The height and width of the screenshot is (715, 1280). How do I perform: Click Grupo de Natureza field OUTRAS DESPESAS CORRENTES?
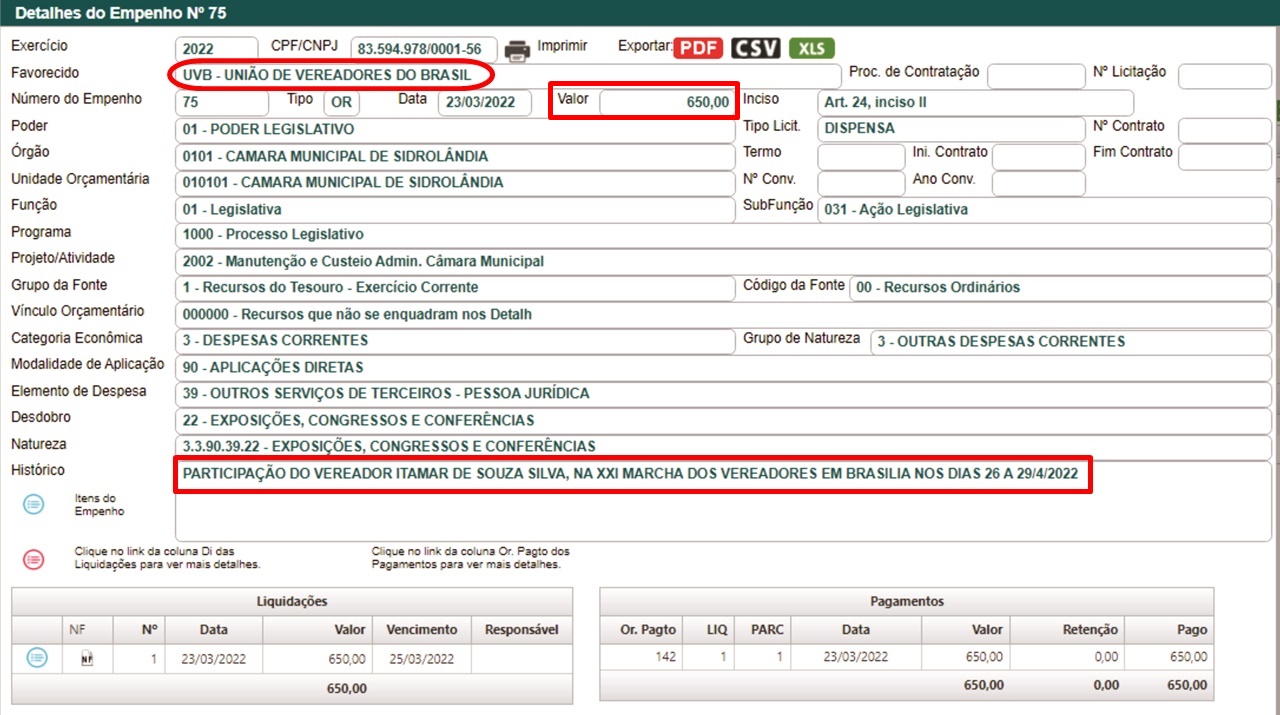click(x=1071, y=342)
